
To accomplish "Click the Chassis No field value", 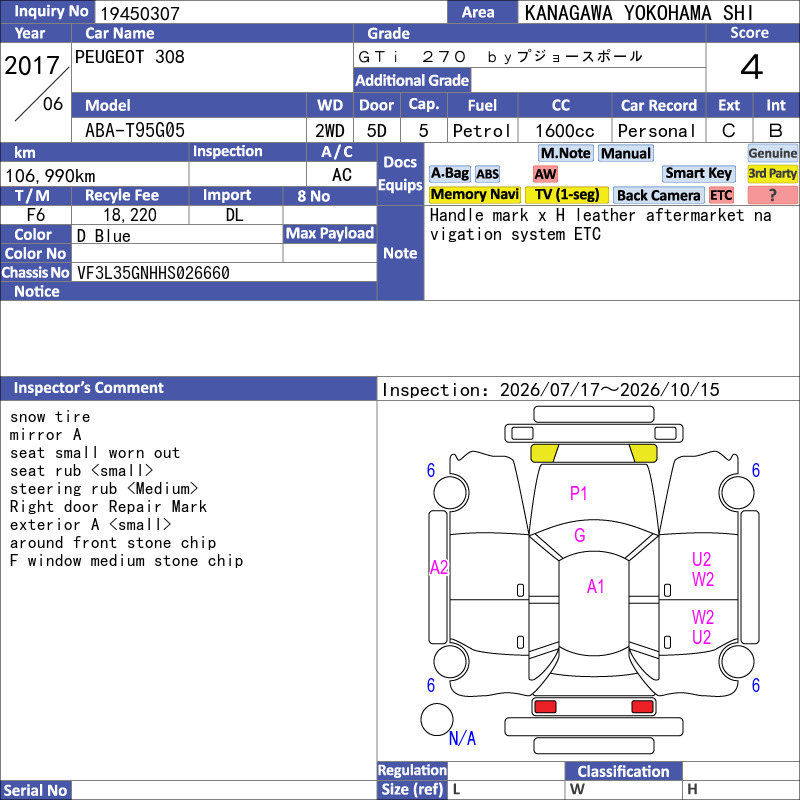I will 153,273.
